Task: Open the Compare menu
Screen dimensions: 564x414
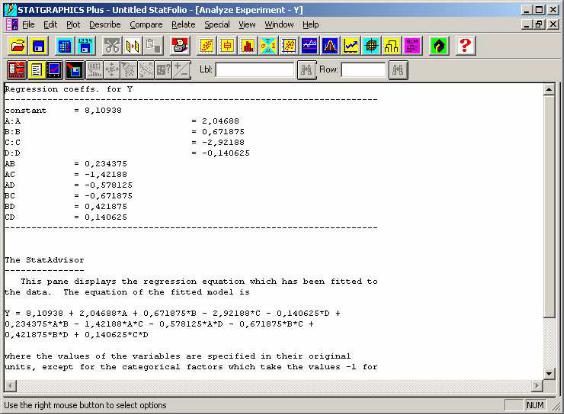Action: tap(146, 24)
